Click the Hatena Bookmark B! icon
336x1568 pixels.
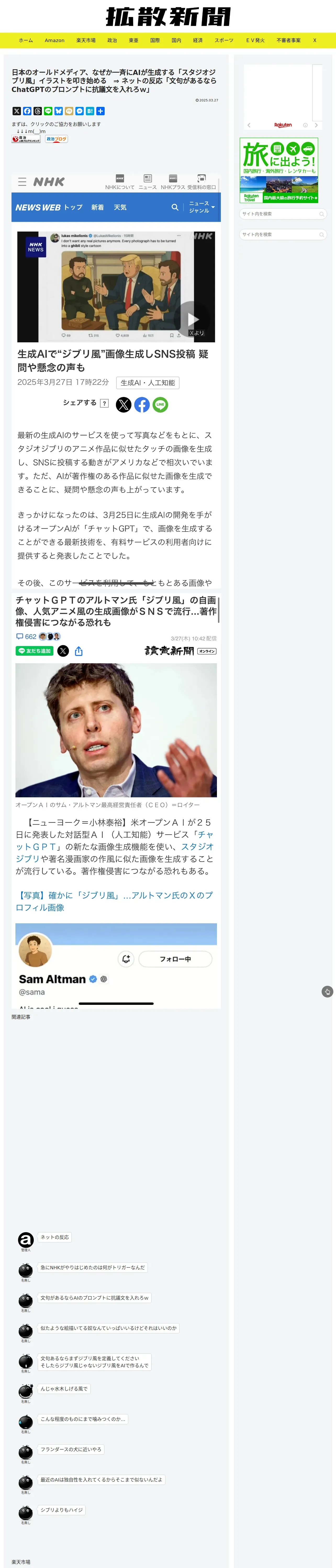pyautogui.click(x=90, y=111)
